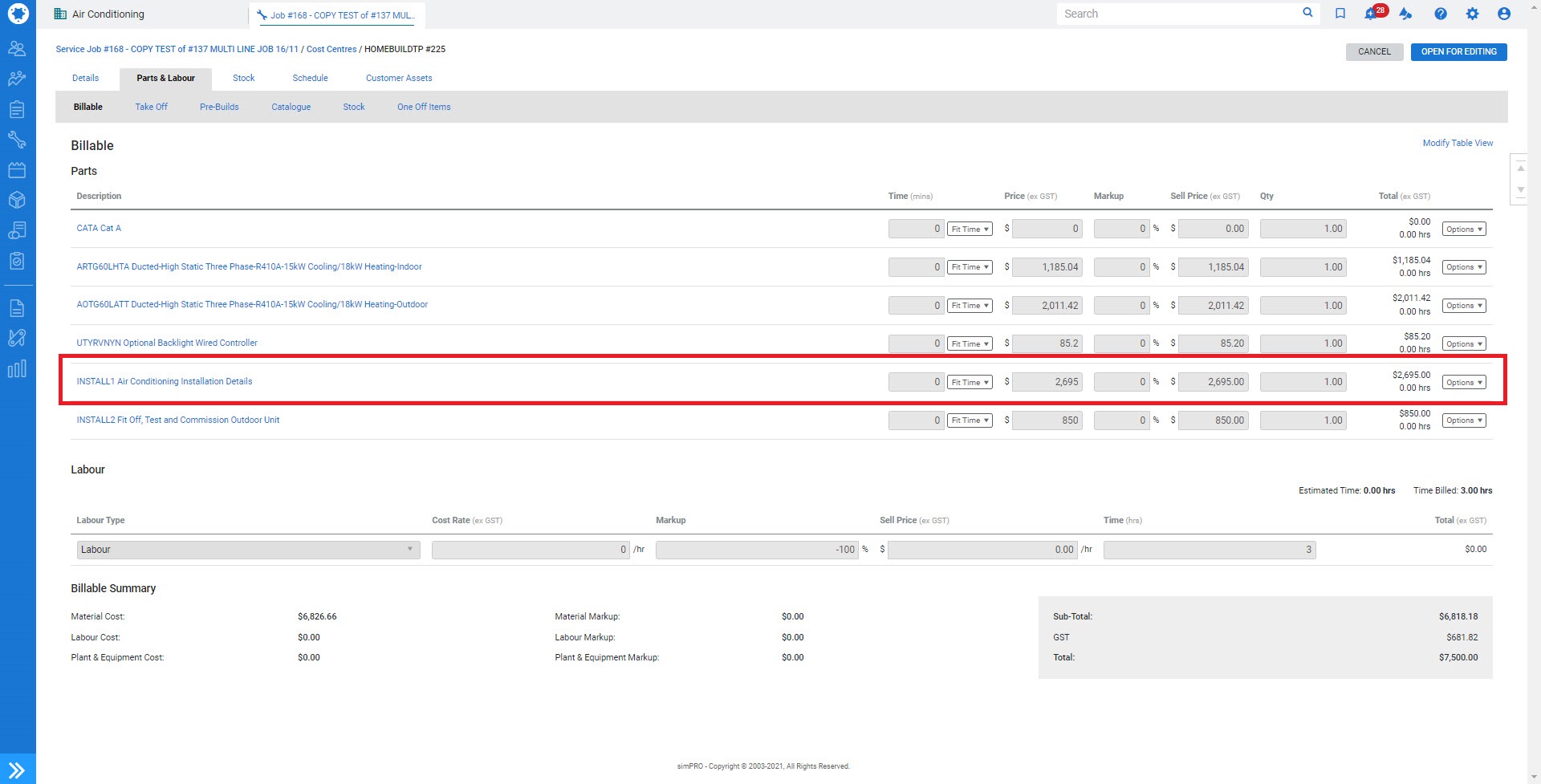Click the Modify Table View link
The height and width of the screenshot is (784, 1541).
(1458, 143)
